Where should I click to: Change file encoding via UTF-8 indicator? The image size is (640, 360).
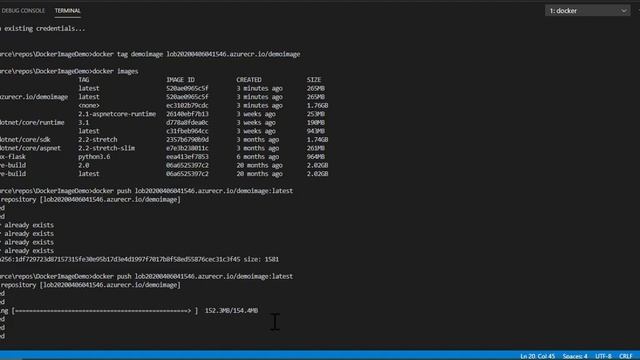(603, 356)
